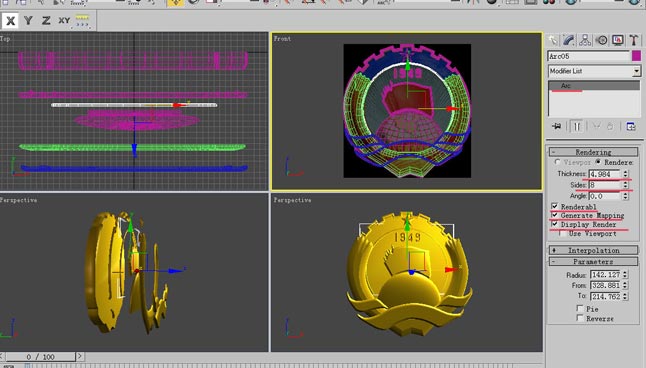Click the Arc05 object name field
The height and width of the screenshot is (368, 646).
click(x=589, y=56)
